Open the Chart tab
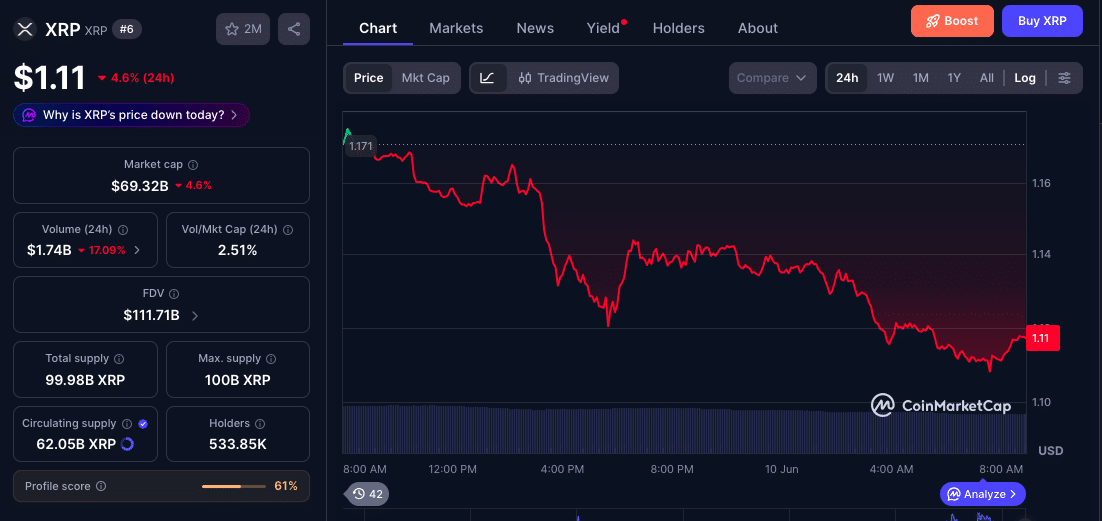 click(378, 28)
